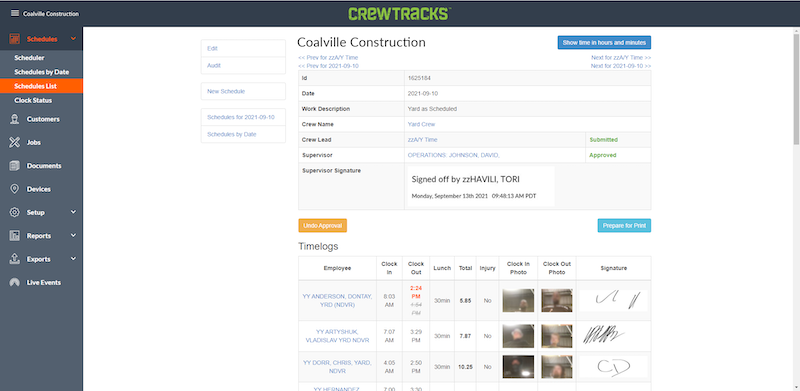The height and width of the screenshot is (391, 800).
Task: Open employee YY DORR, CHRIS link
Action: coord(337,367)
